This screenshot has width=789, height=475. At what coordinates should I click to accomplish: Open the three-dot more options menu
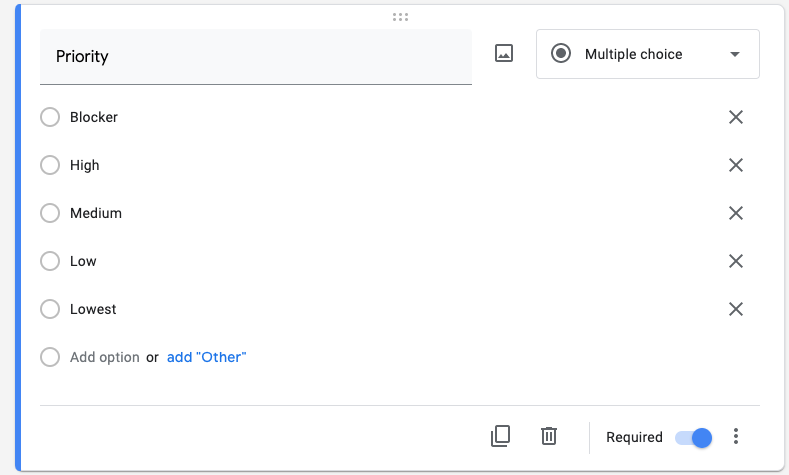click(x=736, y=436)
